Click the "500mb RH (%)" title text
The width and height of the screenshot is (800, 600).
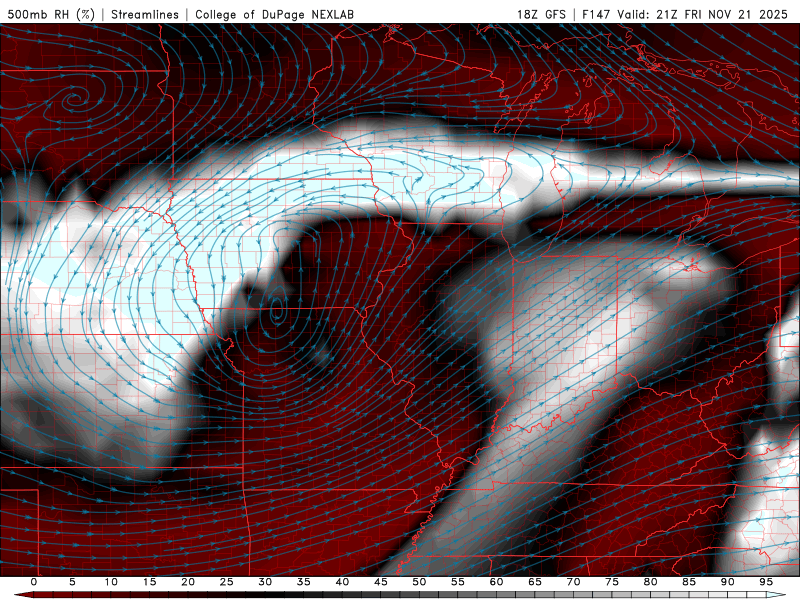(51, 14)
